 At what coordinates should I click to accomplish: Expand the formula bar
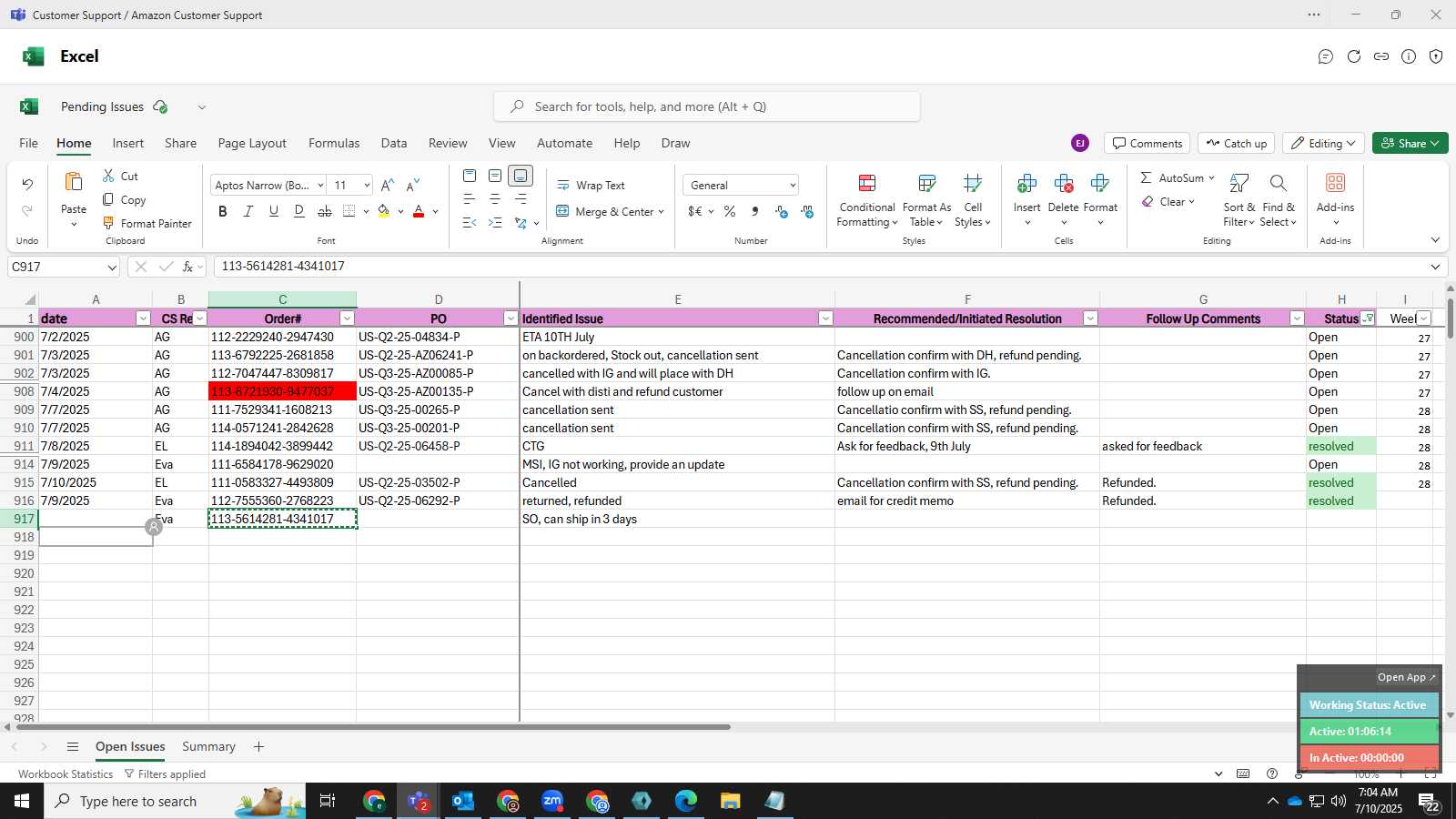[x=1435, y=267]
